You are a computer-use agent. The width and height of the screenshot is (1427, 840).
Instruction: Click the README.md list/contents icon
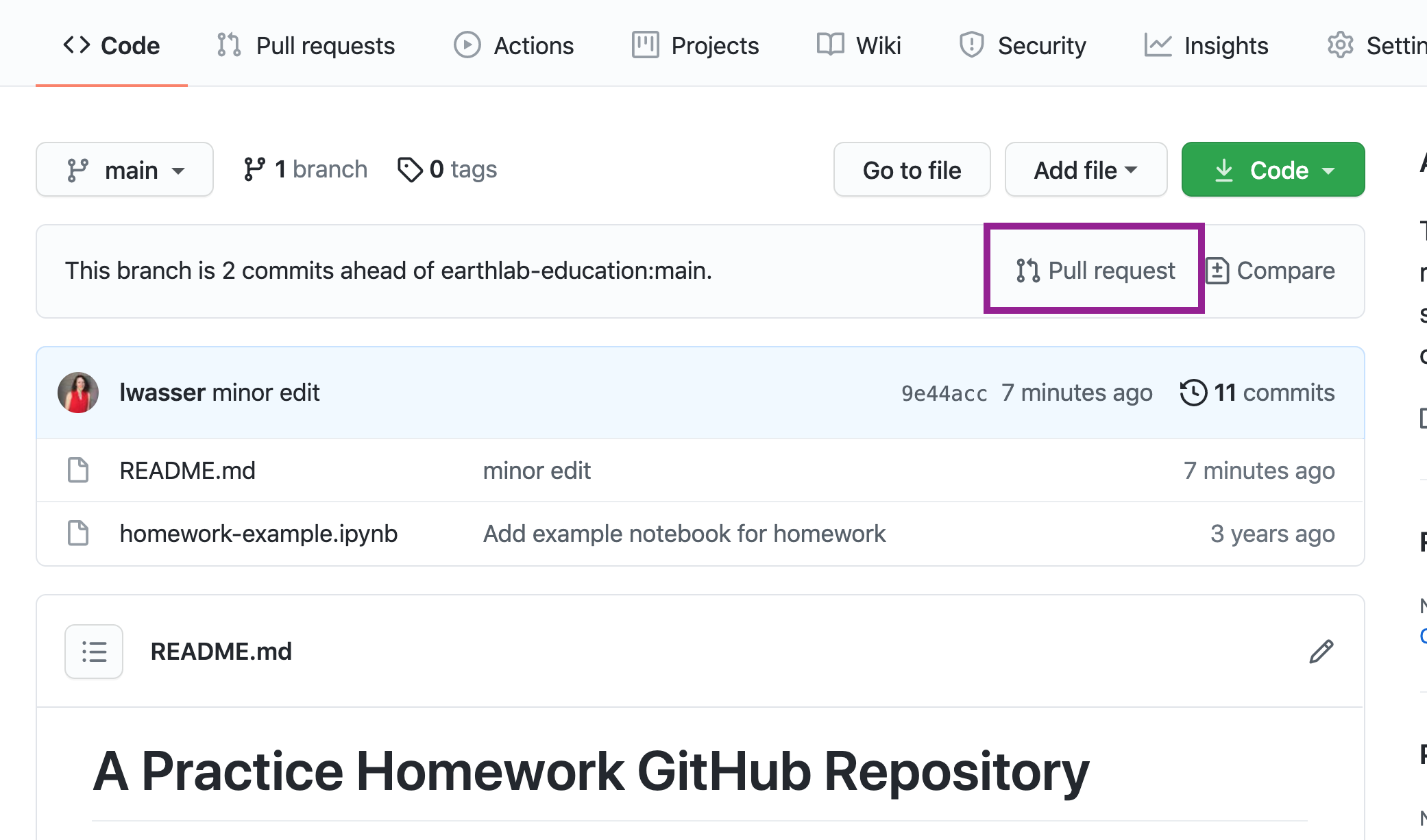coord(95,651)
